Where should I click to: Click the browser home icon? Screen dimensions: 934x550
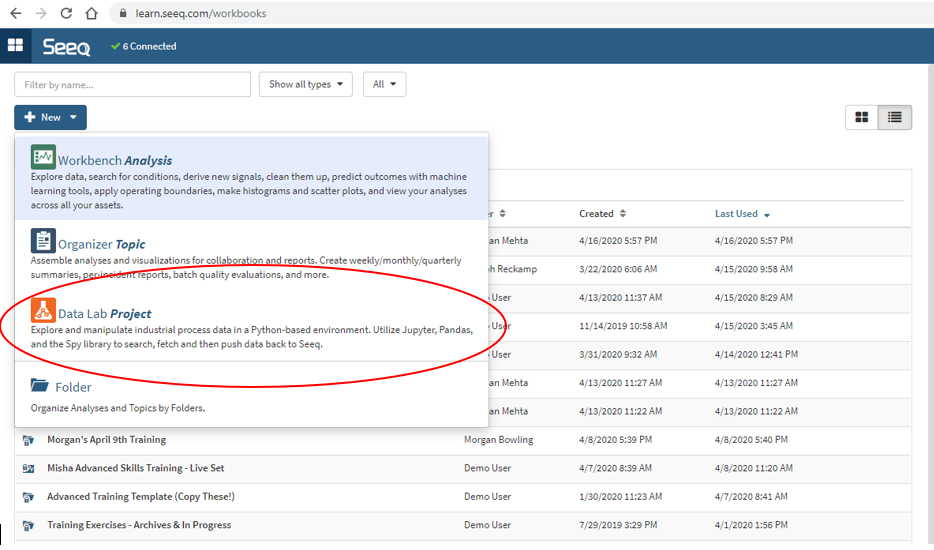(x=91, y=14)
